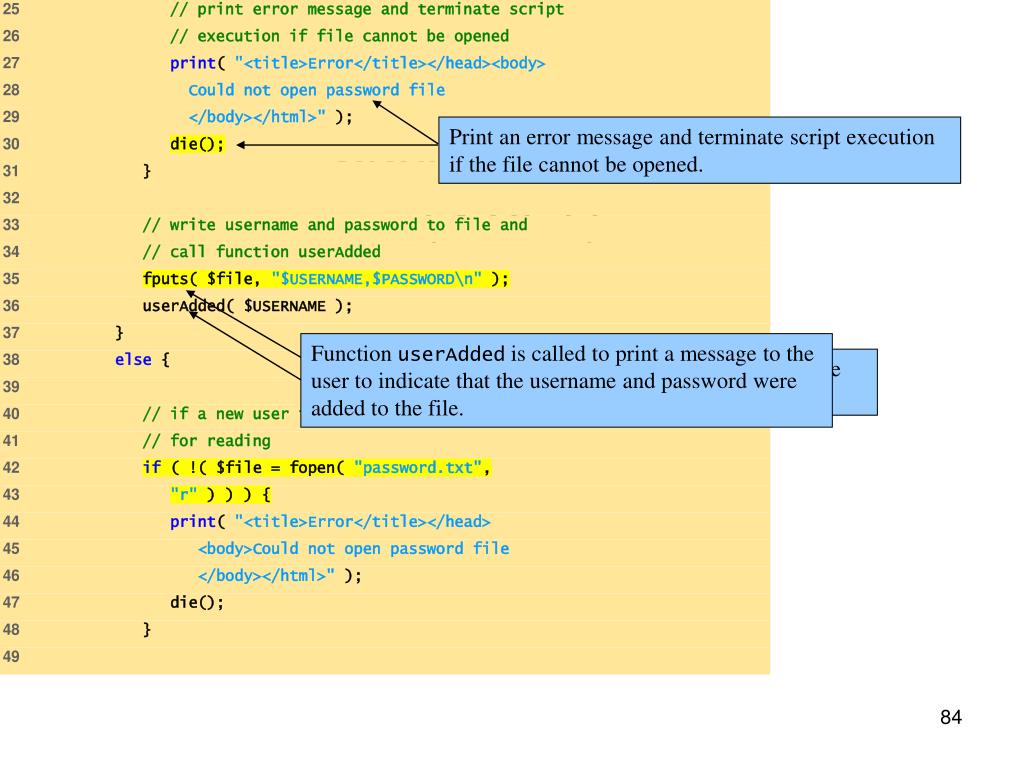The width and height of the screenshot is (1024, 768).
Task: Click the "</body></html>" string on line 29
Action: point(257,117)
